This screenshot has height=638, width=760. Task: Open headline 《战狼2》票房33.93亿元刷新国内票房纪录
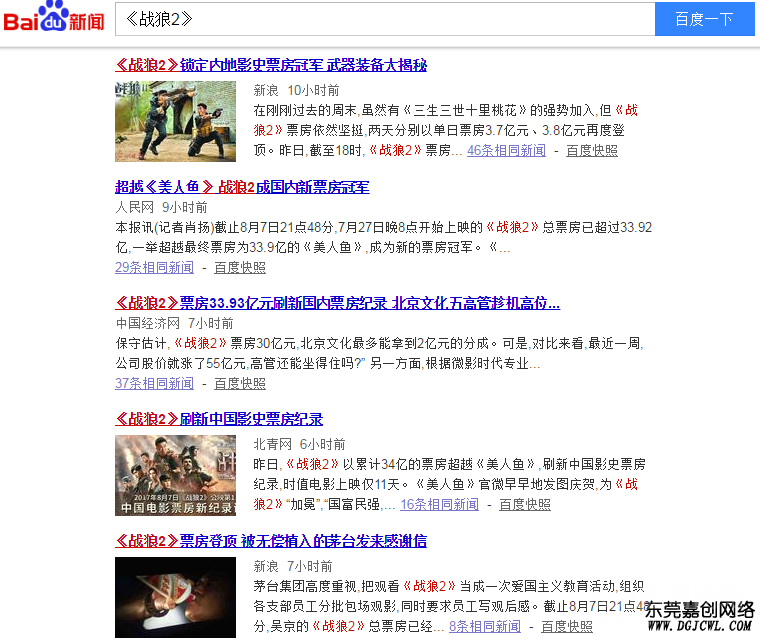(337, 303)
